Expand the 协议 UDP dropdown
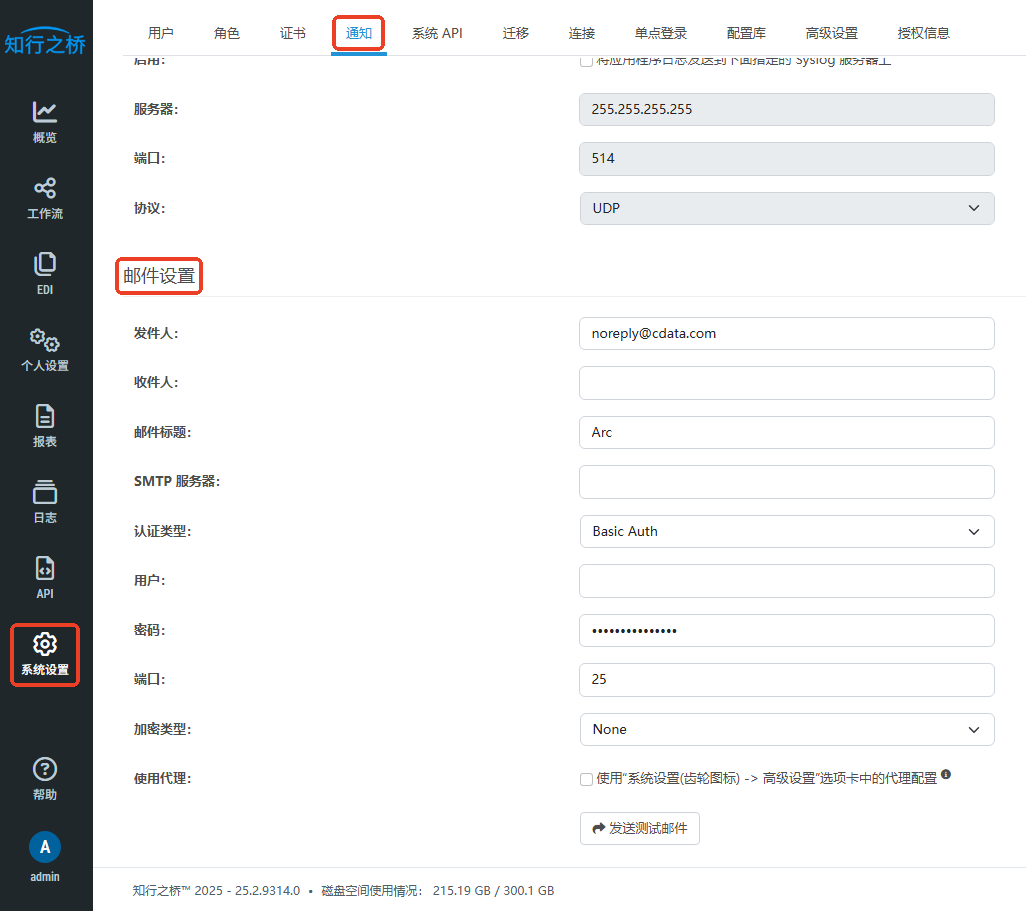Image resolution: width=1026 pixels, height=911 pixels. (x=786, y=208)
